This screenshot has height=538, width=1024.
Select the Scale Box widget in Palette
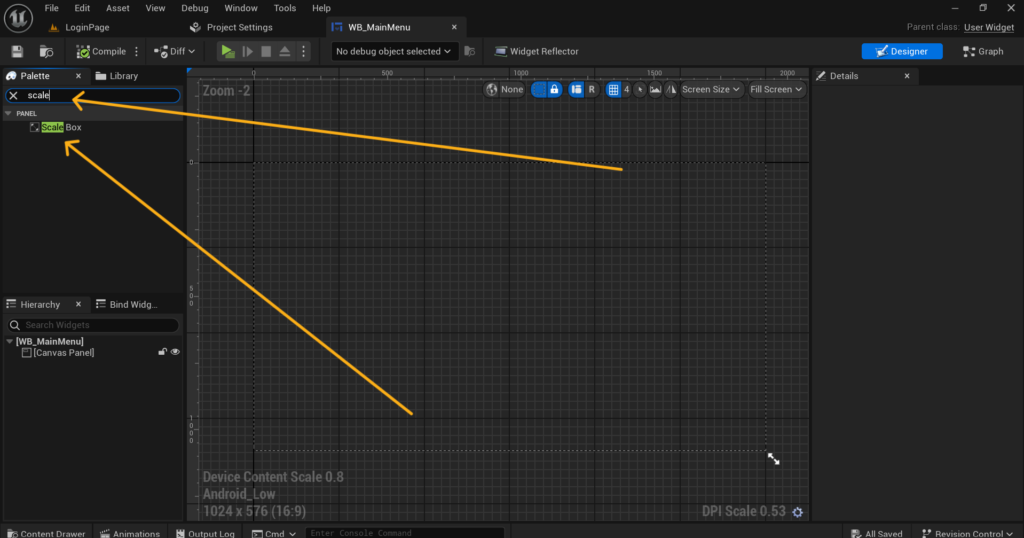click(61, 127)
